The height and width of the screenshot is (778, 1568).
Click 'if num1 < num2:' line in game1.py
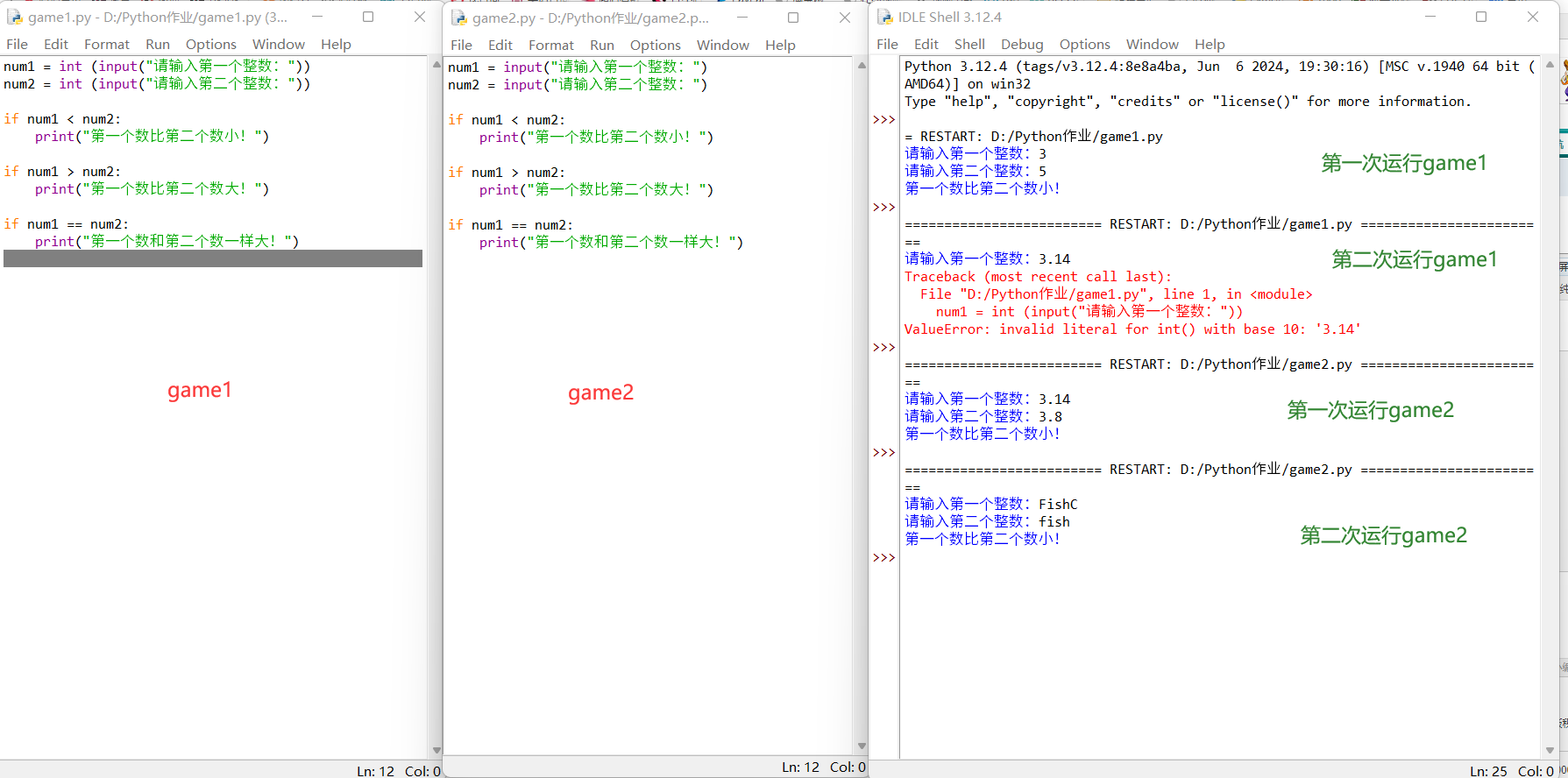coord(62,119)
